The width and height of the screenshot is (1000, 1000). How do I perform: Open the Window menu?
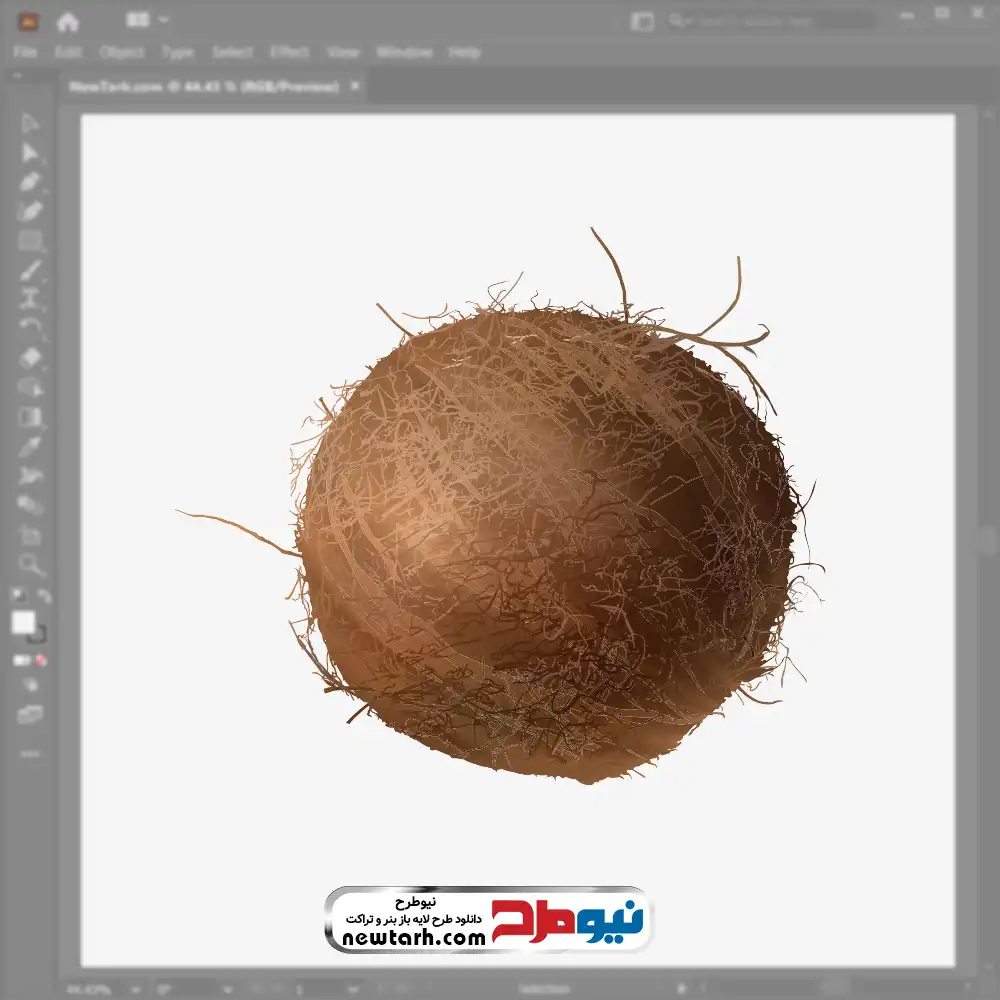[404, 52]
